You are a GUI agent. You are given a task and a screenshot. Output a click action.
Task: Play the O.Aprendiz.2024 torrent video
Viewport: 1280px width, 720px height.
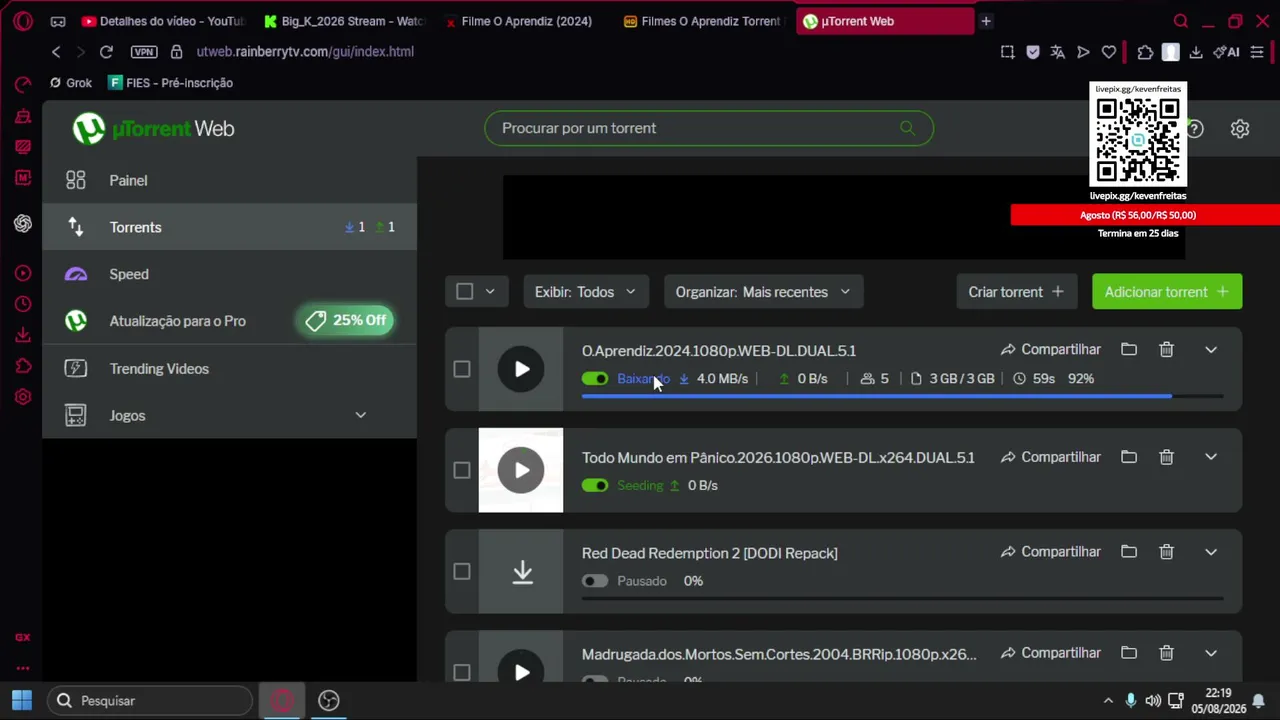coord(521,369)
